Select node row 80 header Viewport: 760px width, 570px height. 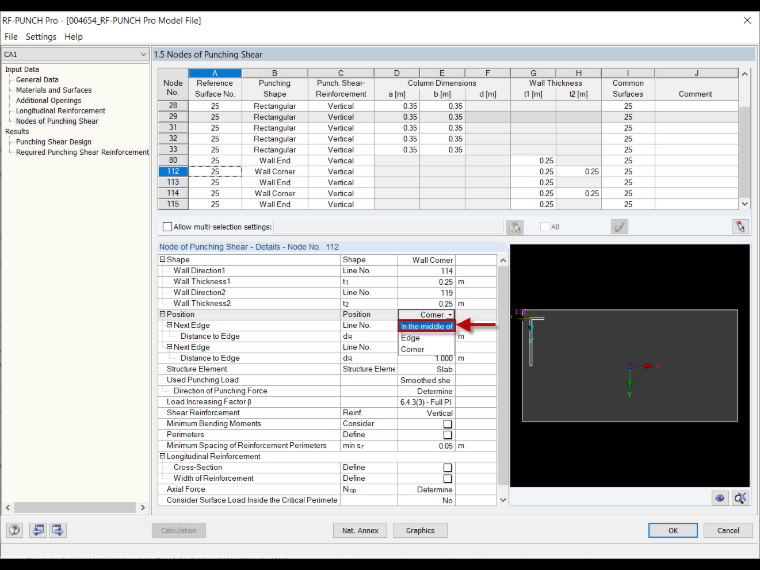(x=173, y=160)
